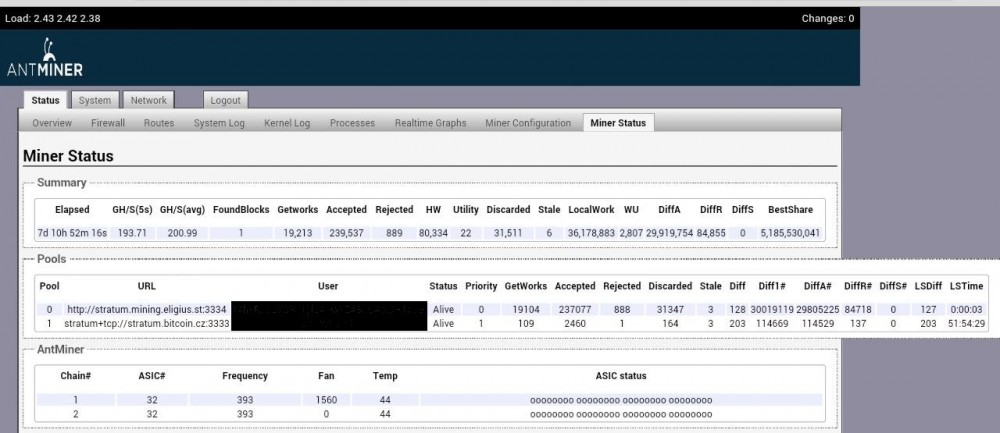This screenshot has width=1000, height=433.
Task: Click the chain 1 ASIC status cell
Action: coord(620,399)
